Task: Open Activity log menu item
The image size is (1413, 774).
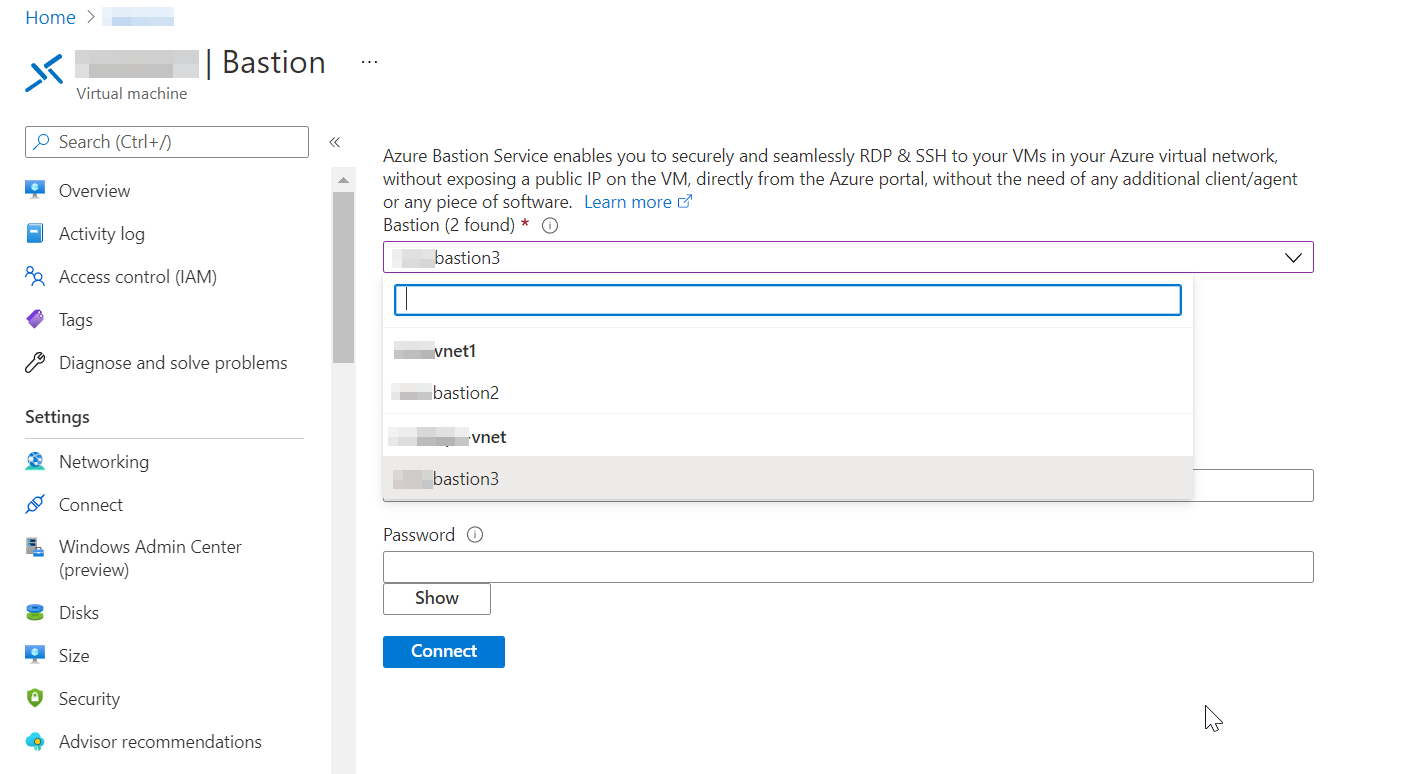Action: (102, 234)
